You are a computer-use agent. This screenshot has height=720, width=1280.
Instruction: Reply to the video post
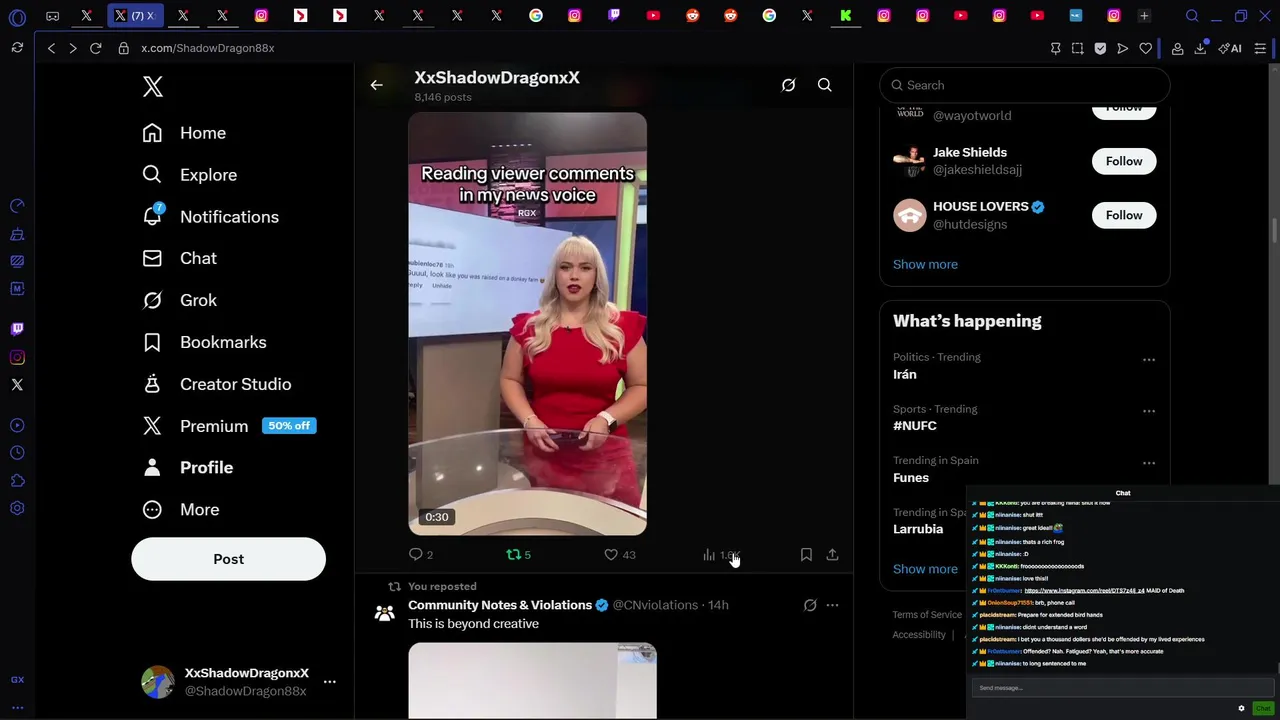(421, 555)
